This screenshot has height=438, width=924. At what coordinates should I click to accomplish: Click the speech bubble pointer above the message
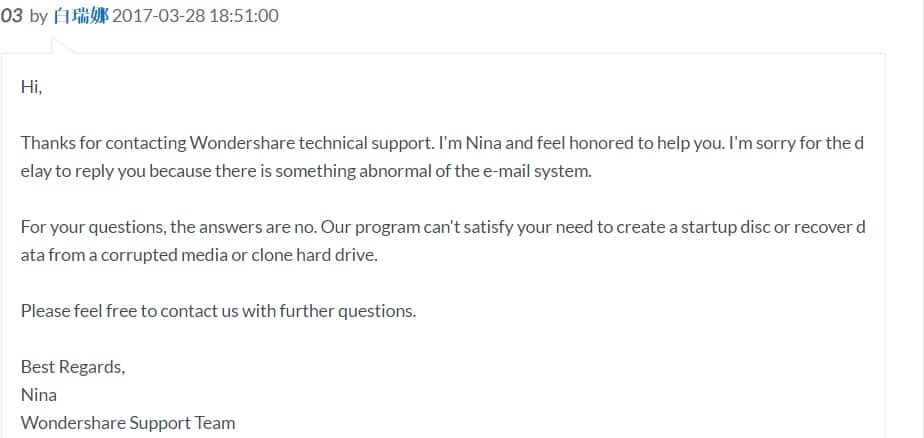[63, 45]
